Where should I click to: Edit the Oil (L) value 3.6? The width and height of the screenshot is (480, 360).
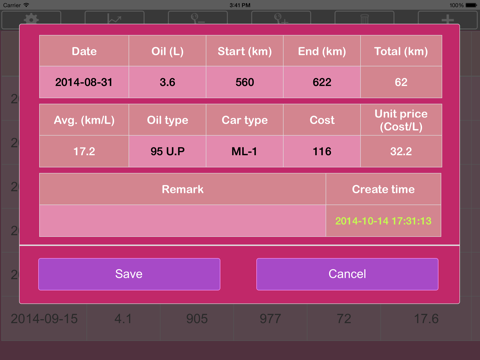[x=167, y=82]
